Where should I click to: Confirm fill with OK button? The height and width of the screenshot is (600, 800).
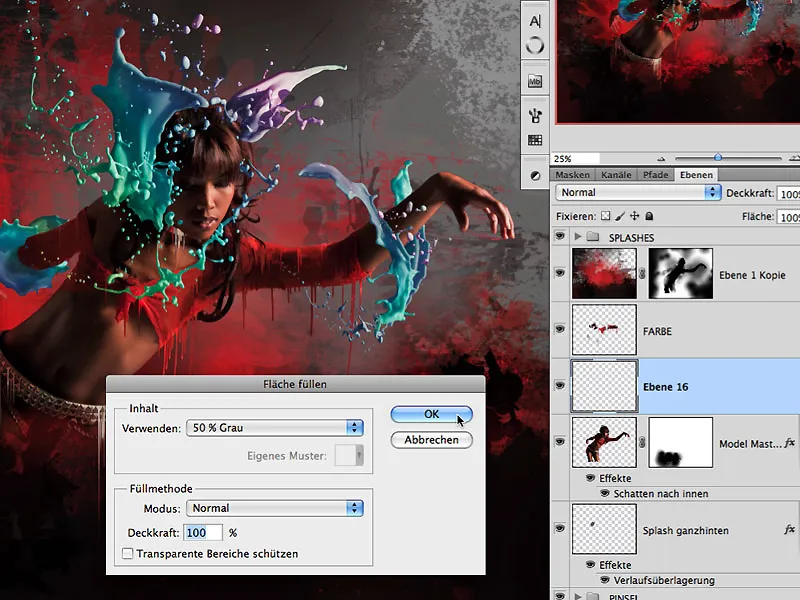click(432, 414)
